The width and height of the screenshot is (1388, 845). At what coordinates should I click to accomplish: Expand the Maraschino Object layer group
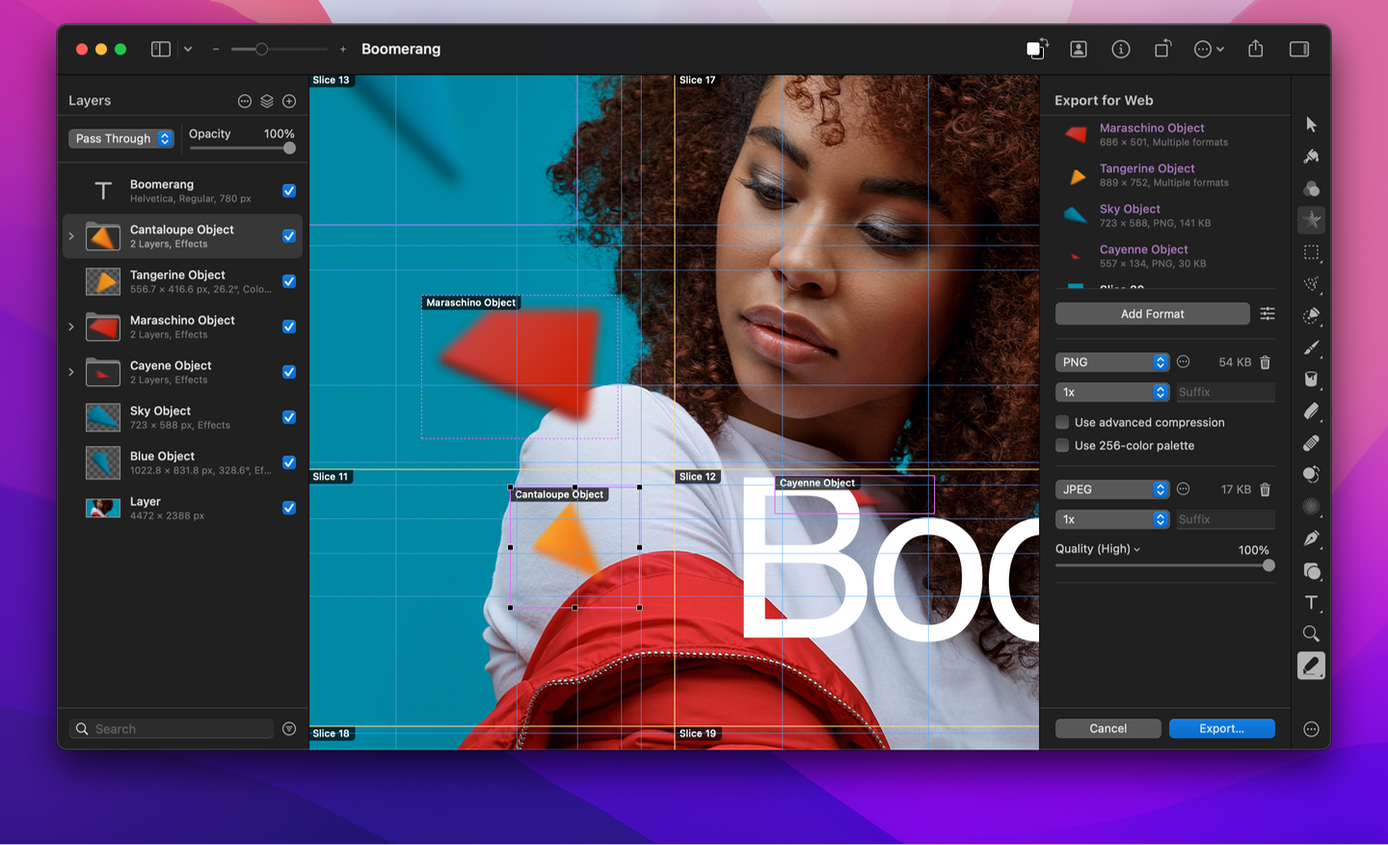click(71, 327)
